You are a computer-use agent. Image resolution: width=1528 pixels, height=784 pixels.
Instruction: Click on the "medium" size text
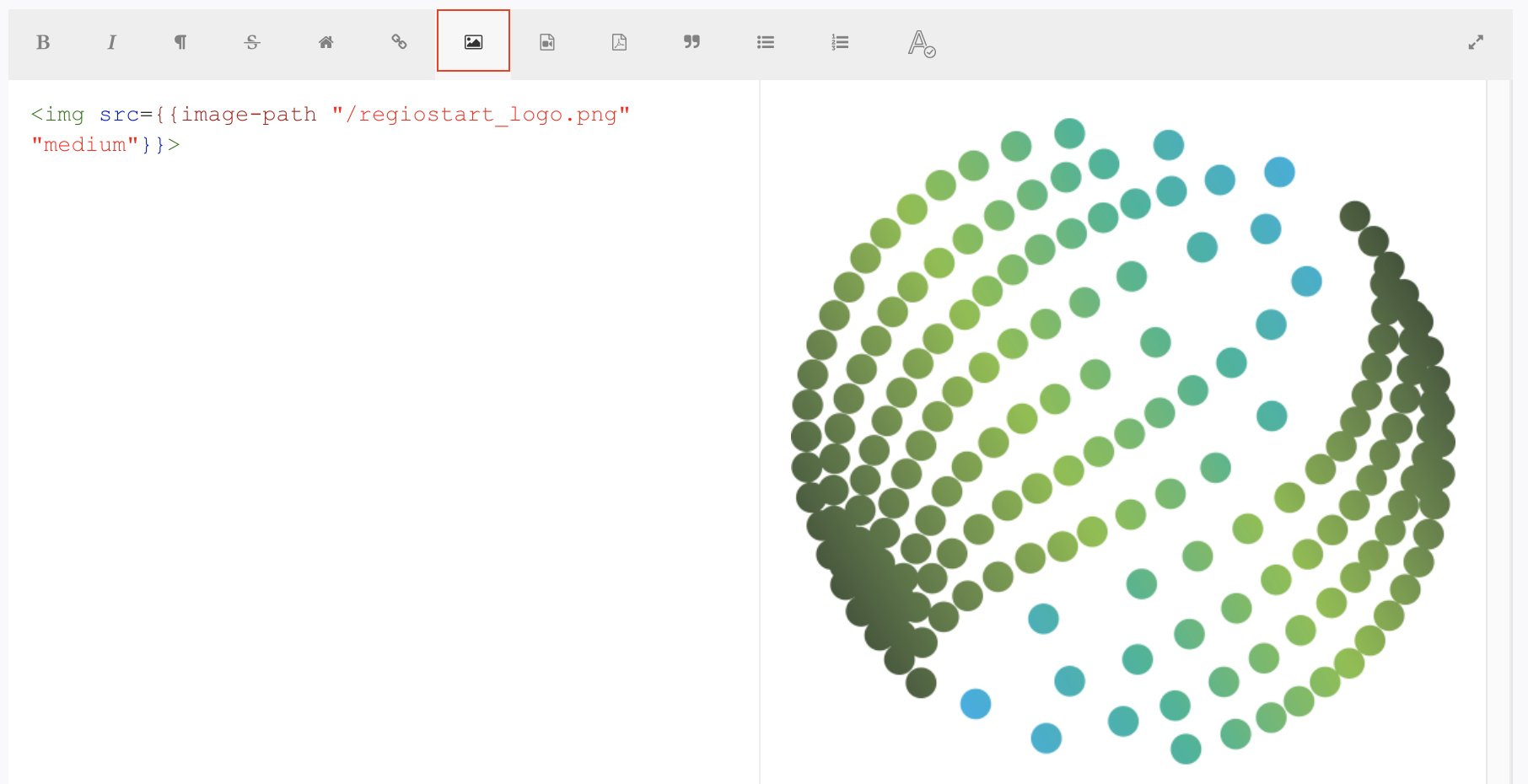point(84,145)
